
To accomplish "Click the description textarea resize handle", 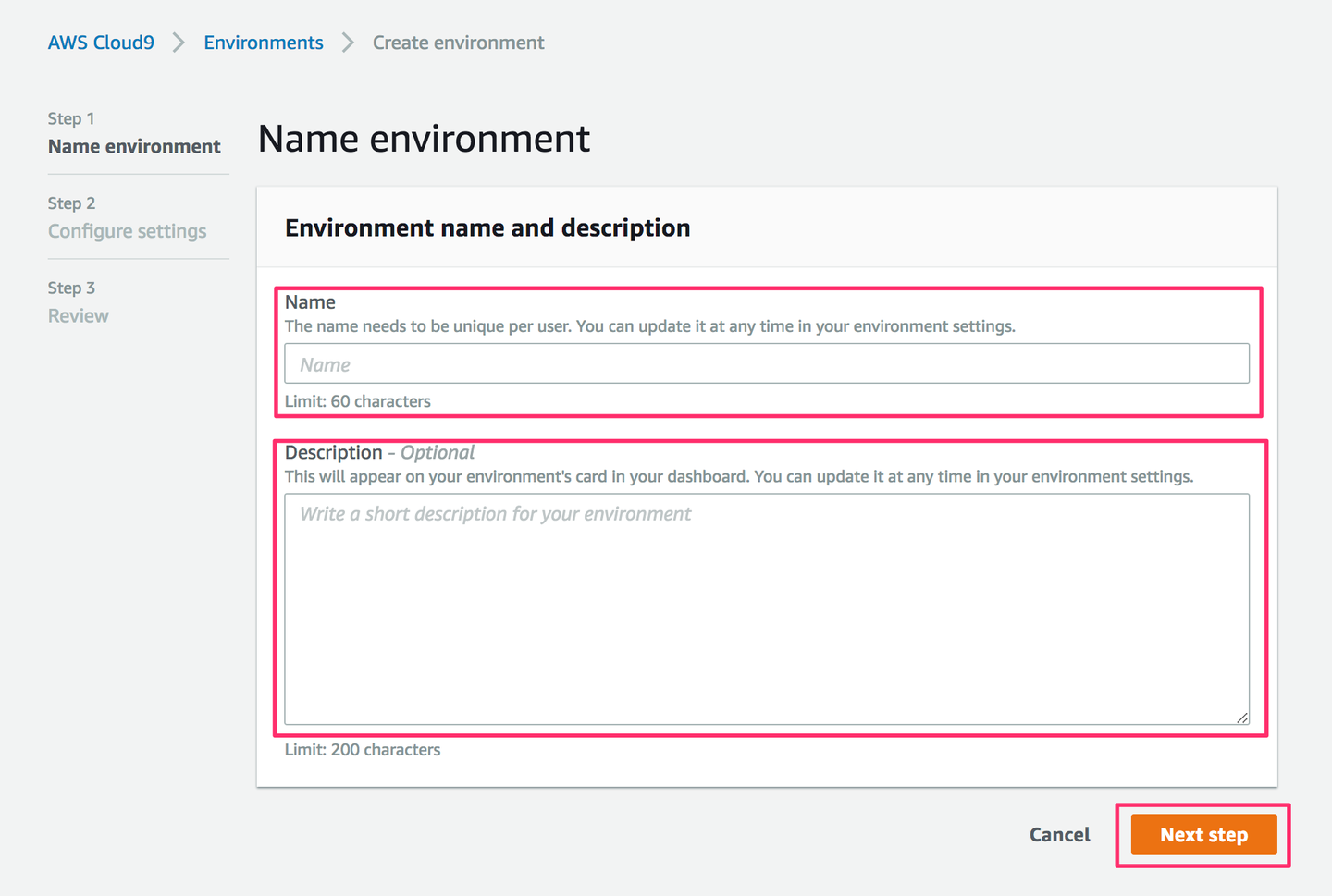I will tap(1242, 718).
